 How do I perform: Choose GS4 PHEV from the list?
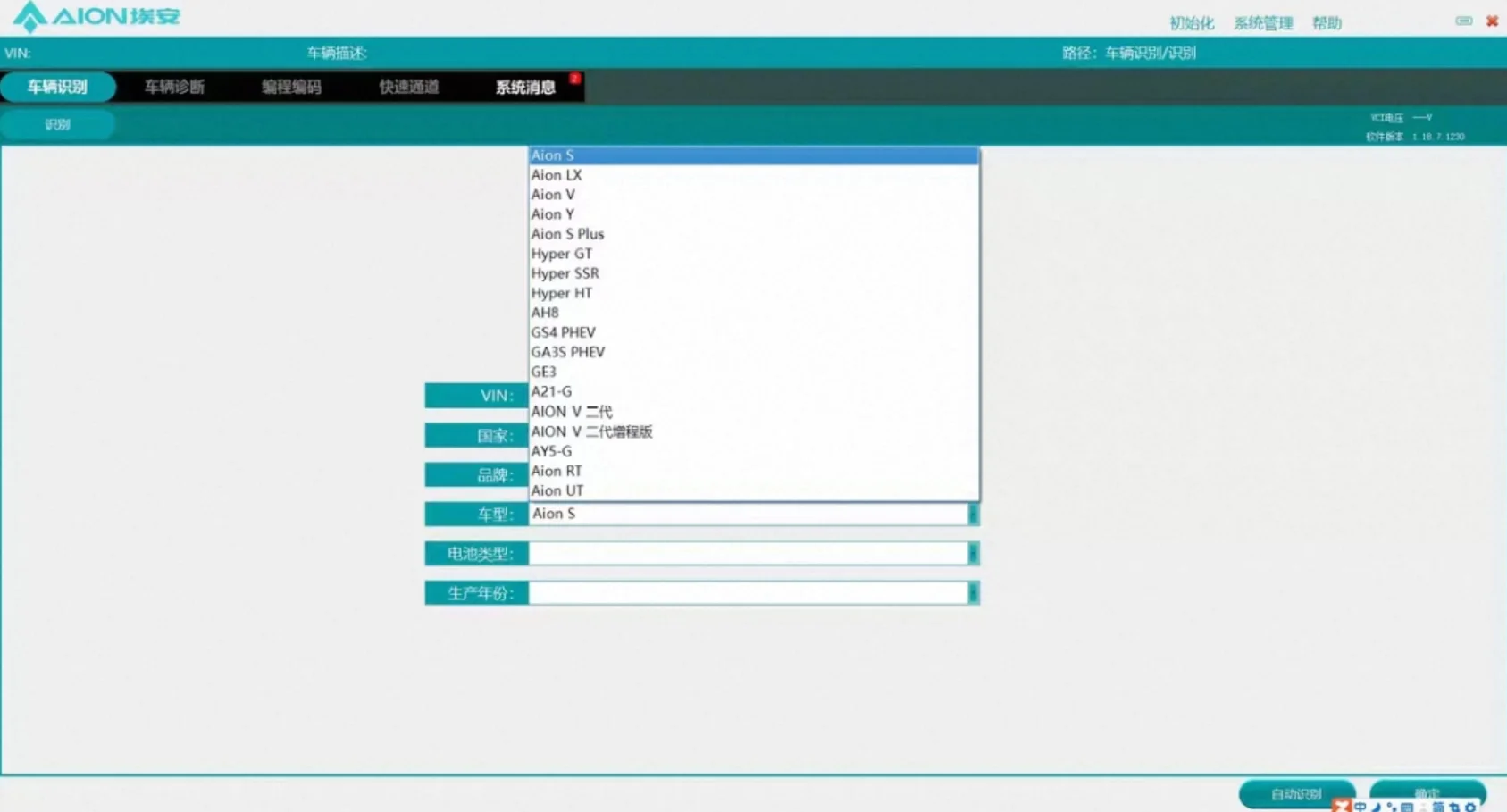click(754, 332)
